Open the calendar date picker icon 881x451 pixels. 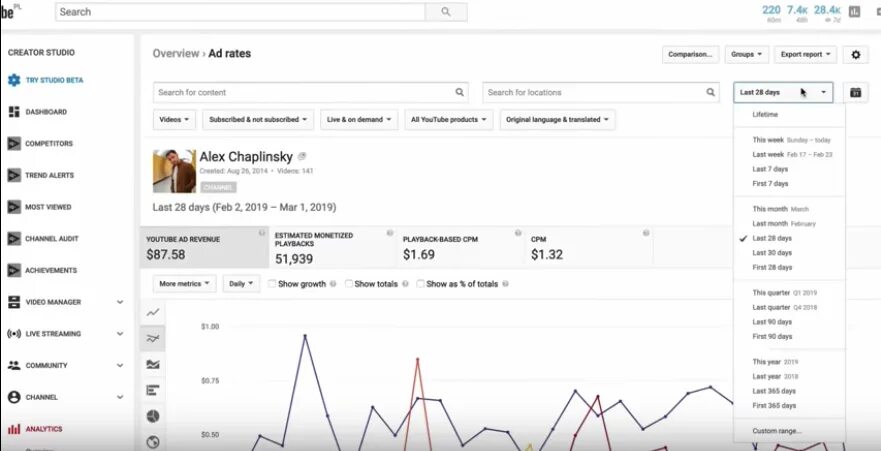(x=855, y=92)
